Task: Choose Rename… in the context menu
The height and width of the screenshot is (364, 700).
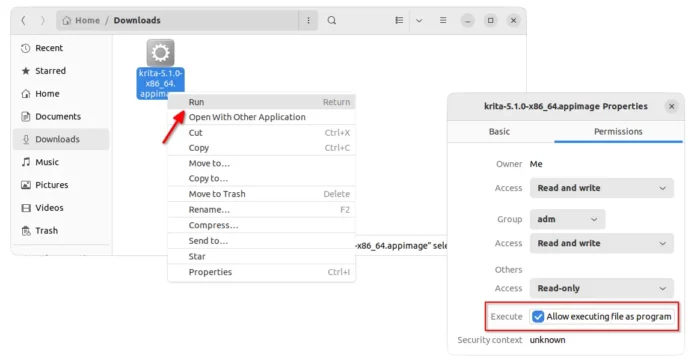Action: tap(262, 209)
